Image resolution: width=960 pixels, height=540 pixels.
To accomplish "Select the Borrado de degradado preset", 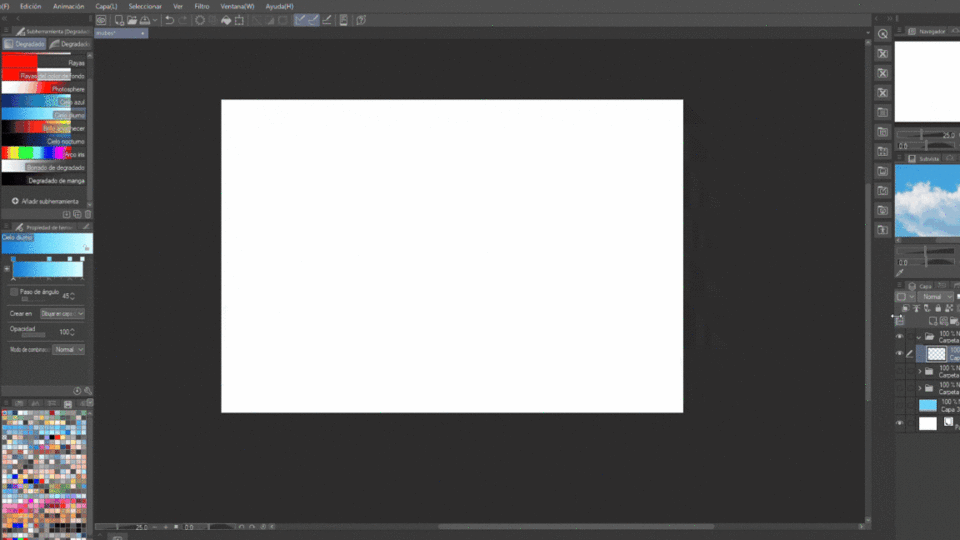I will (43, 167).
